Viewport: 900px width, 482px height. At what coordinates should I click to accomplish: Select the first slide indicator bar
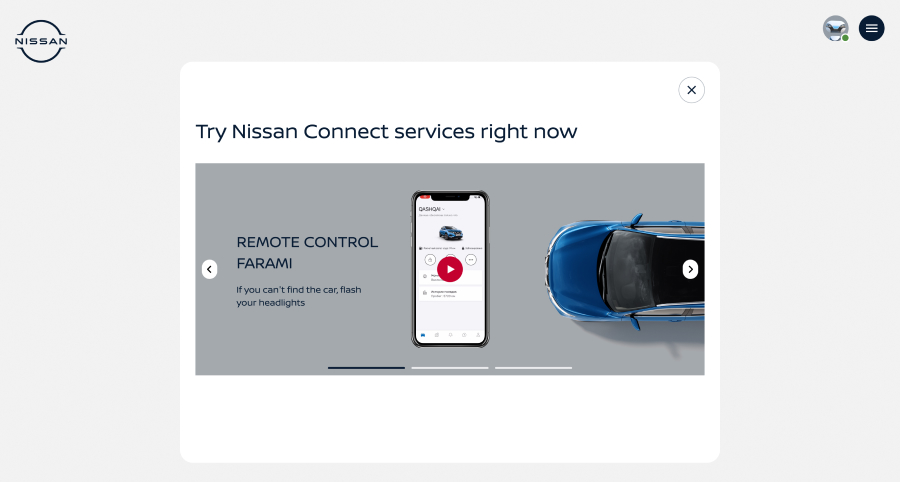pos(366,368)
